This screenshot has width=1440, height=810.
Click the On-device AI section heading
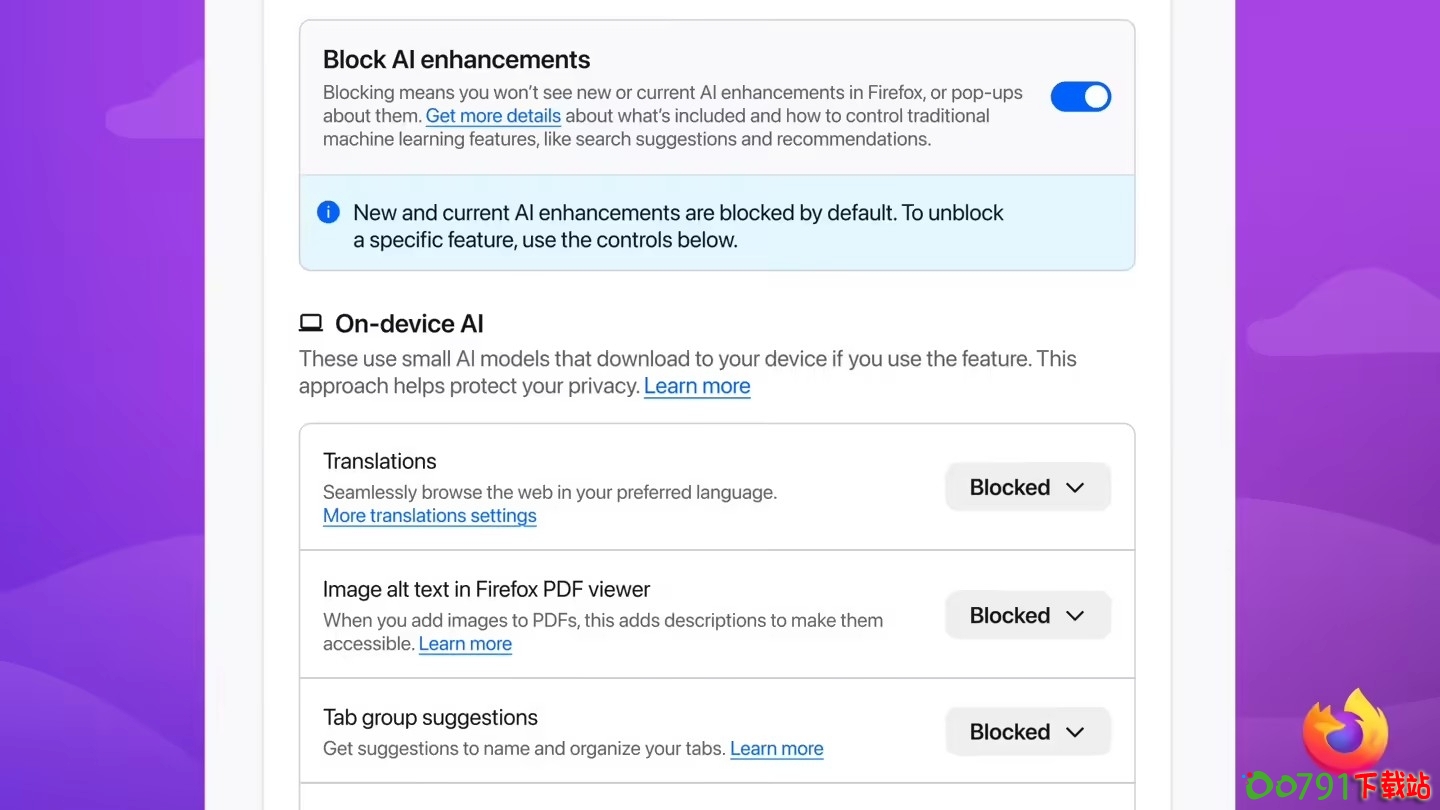click(x=409, y=324)
